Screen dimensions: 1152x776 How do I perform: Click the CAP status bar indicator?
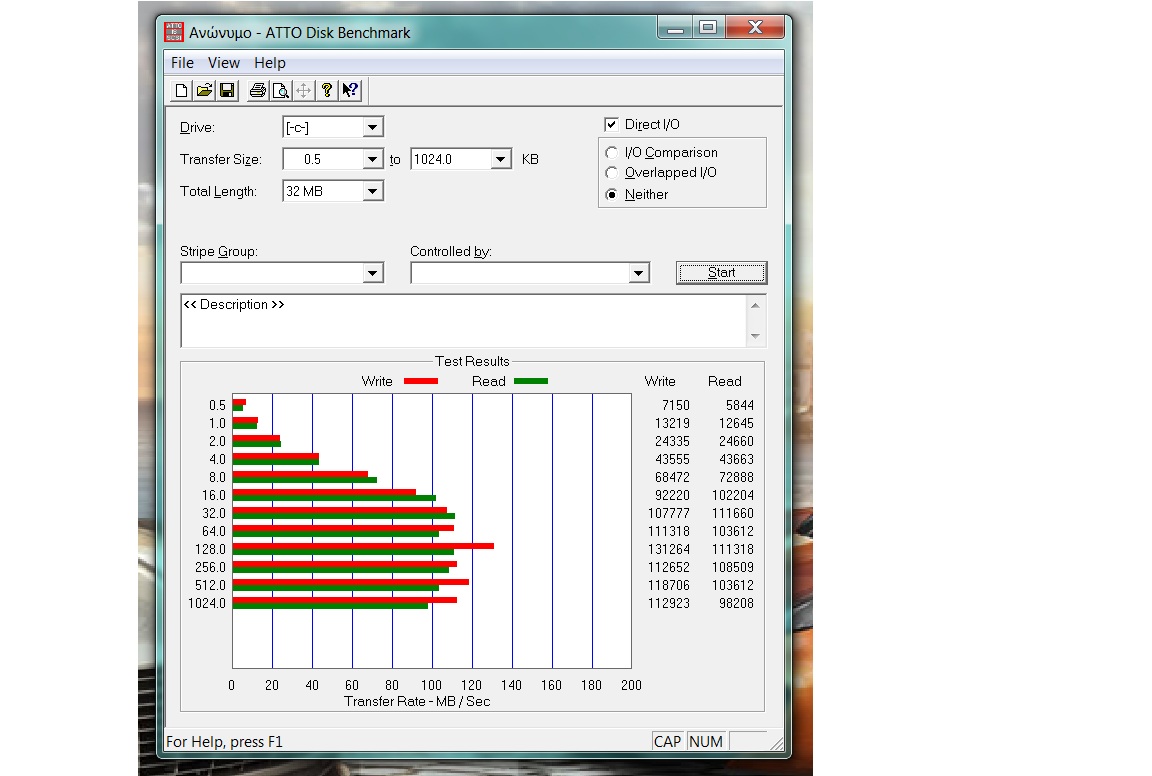pos(668,741)
